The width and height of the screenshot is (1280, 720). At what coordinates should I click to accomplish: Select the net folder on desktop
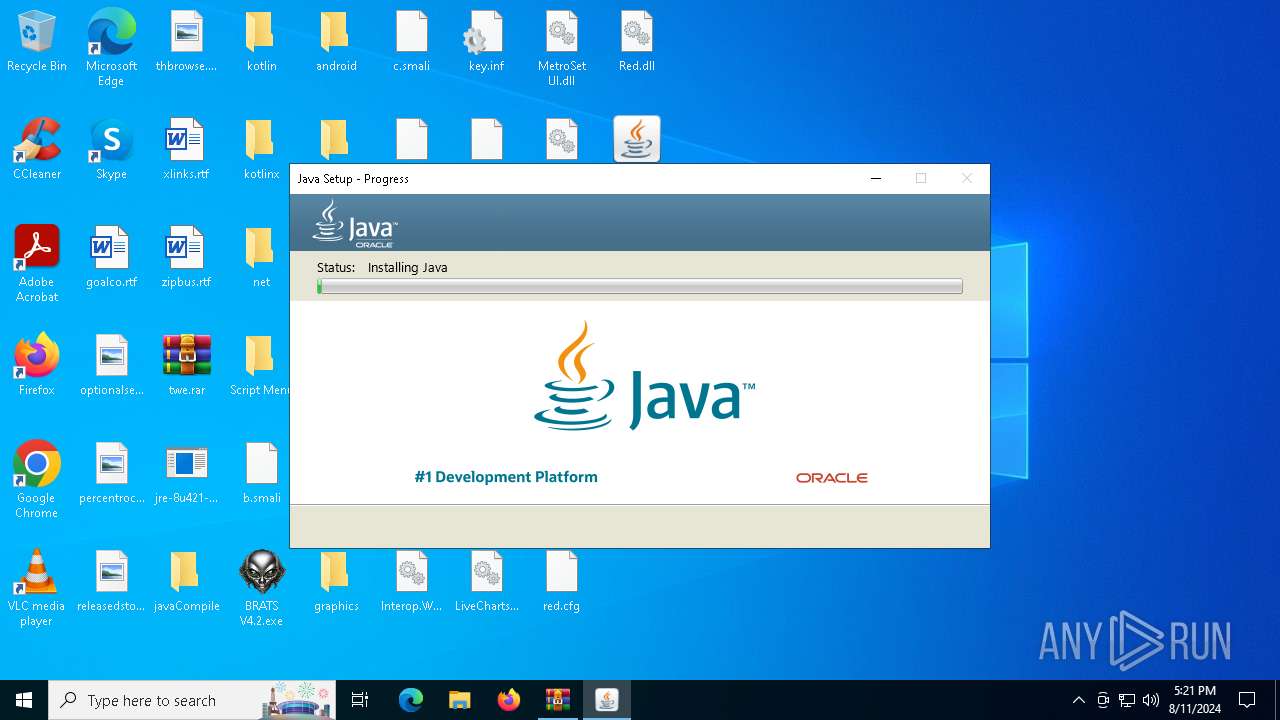(x=261, y=258)
